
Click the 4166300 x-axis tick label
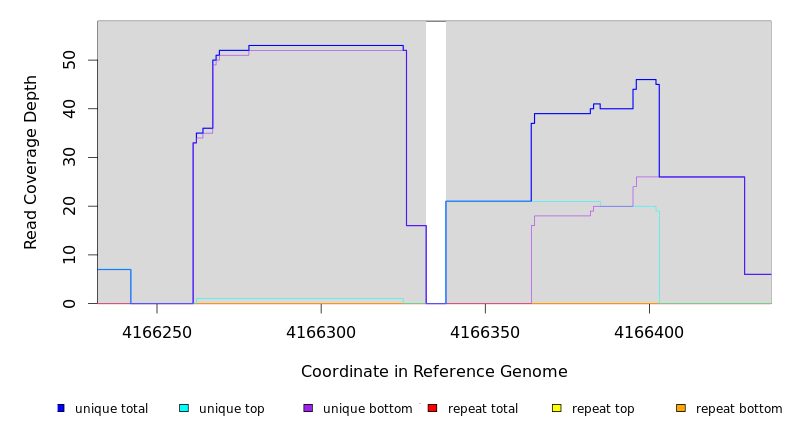coord(321,332)
